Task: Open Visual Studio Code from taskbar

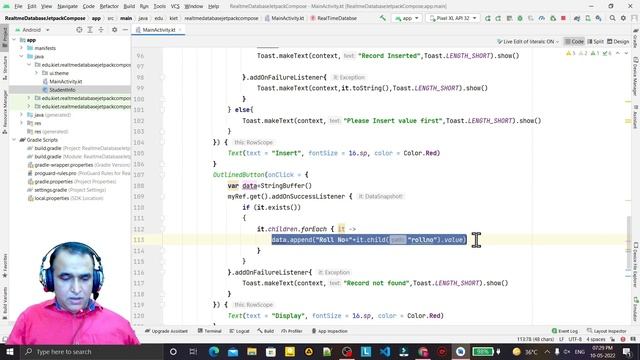Action: pyautogui.click(x=384, y=351)
